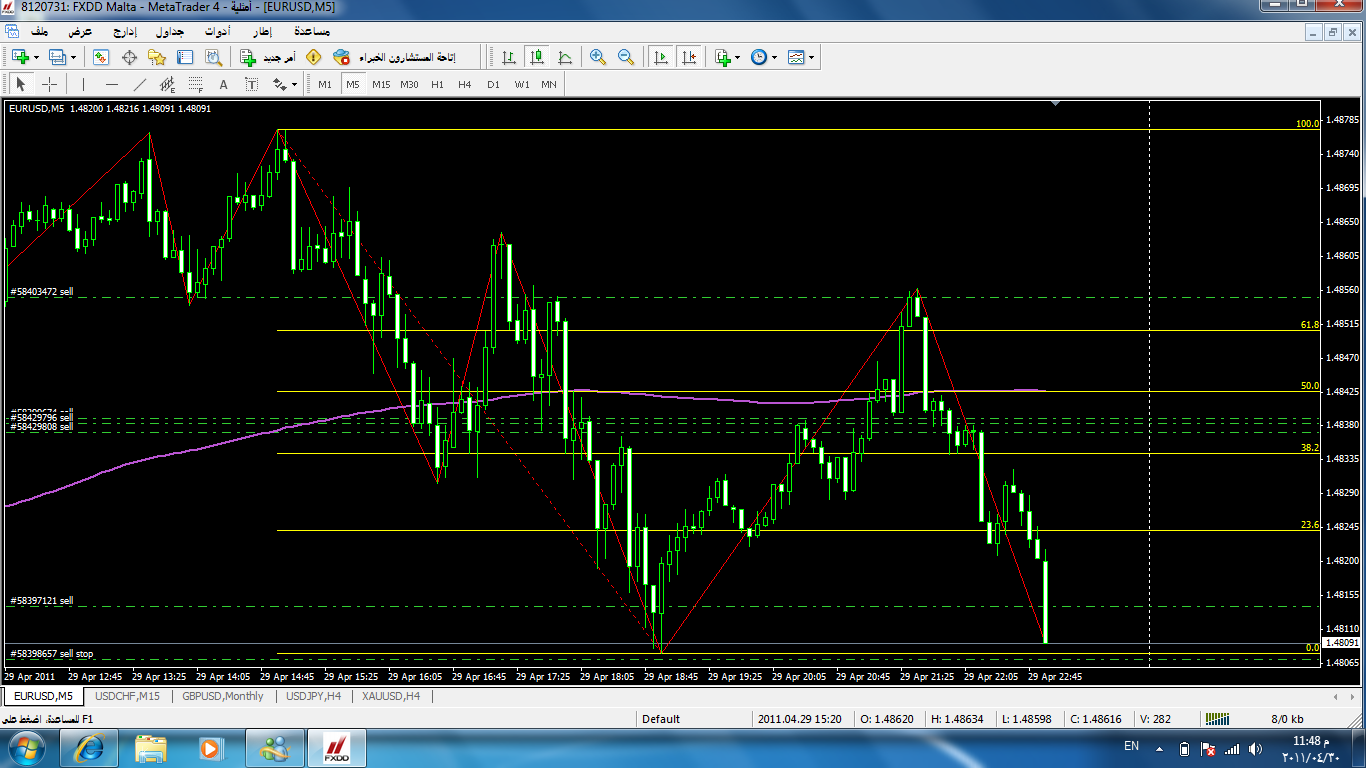Zoom out the chart
1366x768 pixels.
[x=626, y=58]
